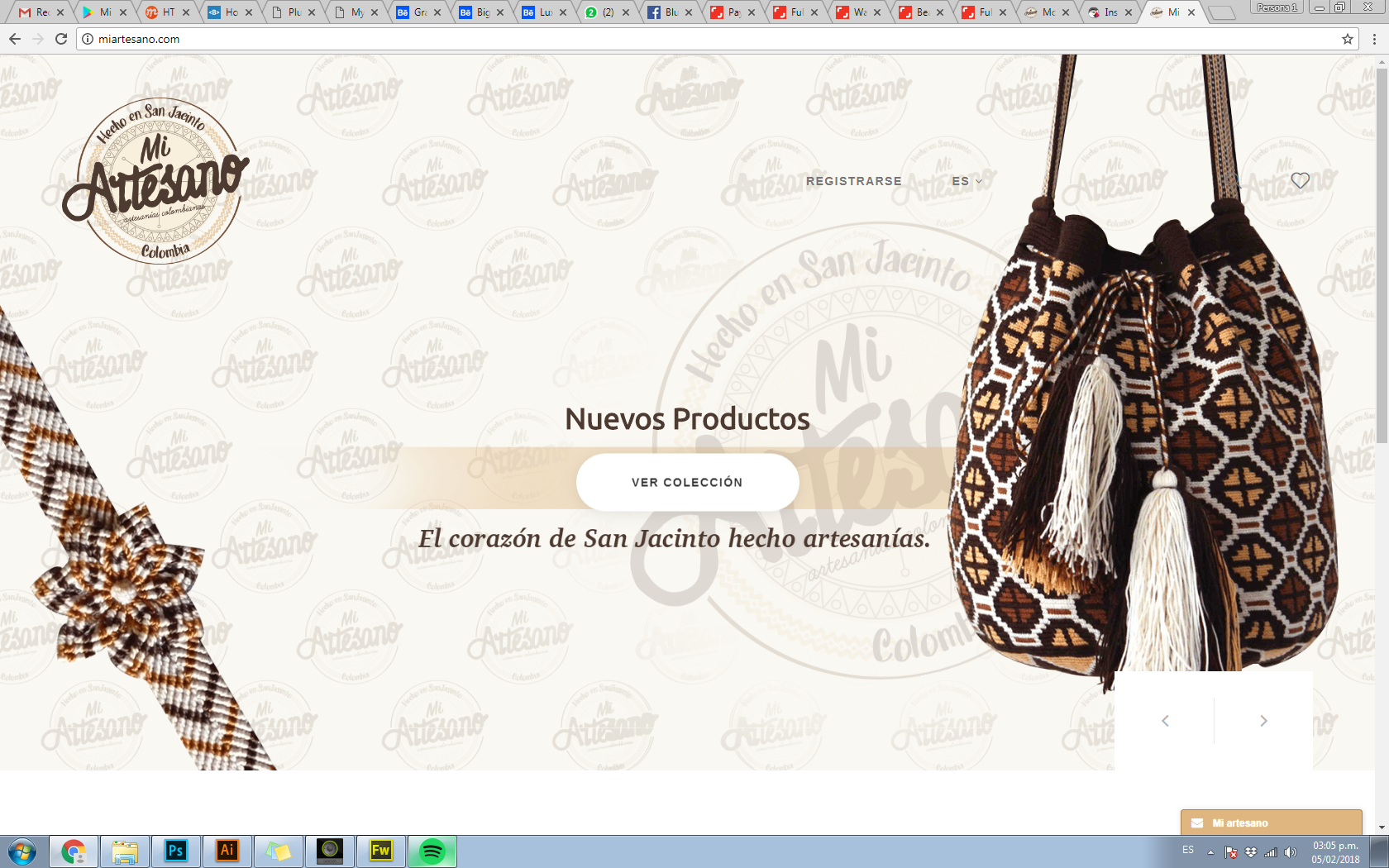The height and width of the screenshot is (868, 1389).
Task: Open the Chrome three-dot menu
Action: pyautogui.click(x=1374, y=39)
